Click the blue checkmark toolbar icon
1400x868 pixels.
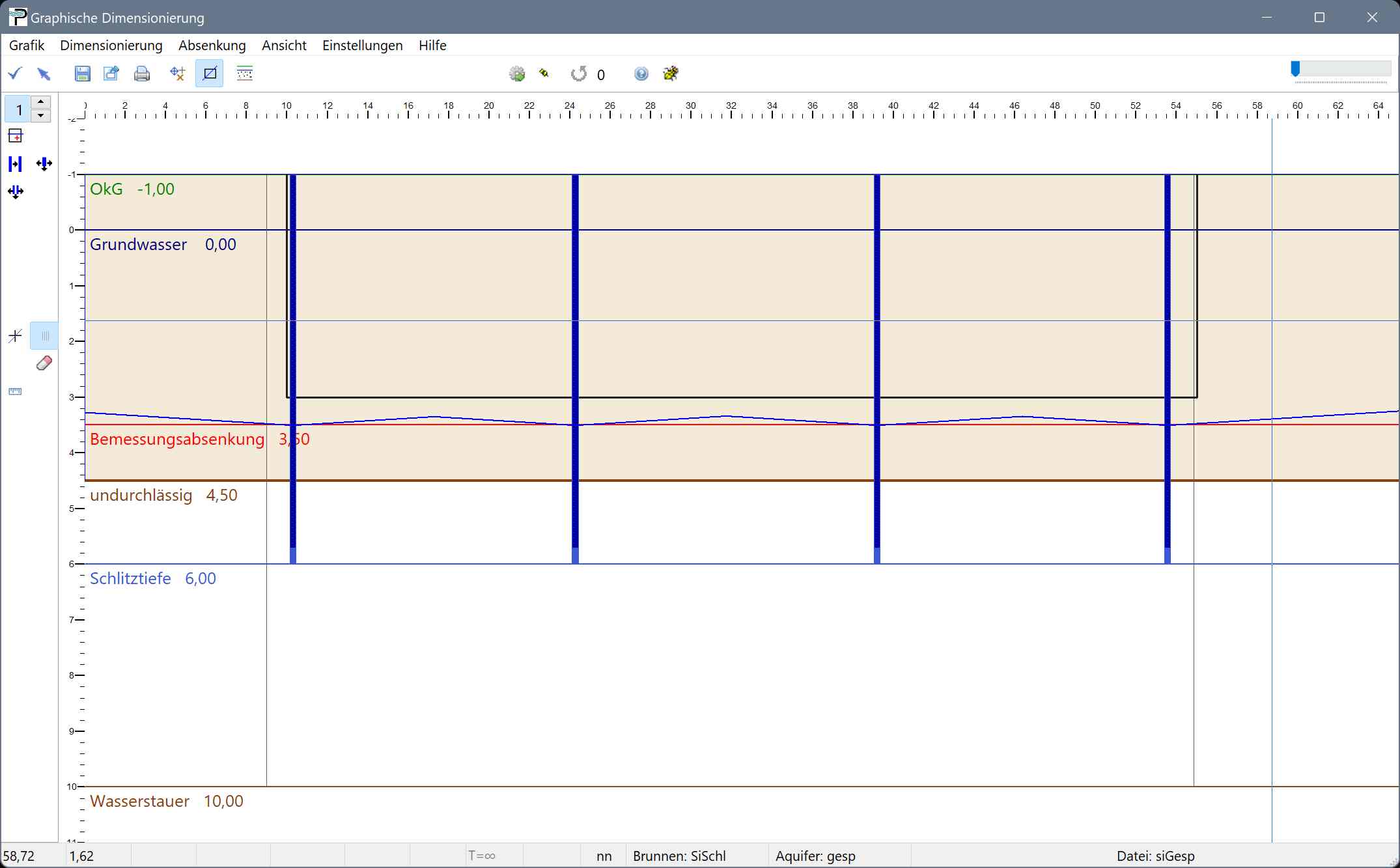[x=15, y=74]
